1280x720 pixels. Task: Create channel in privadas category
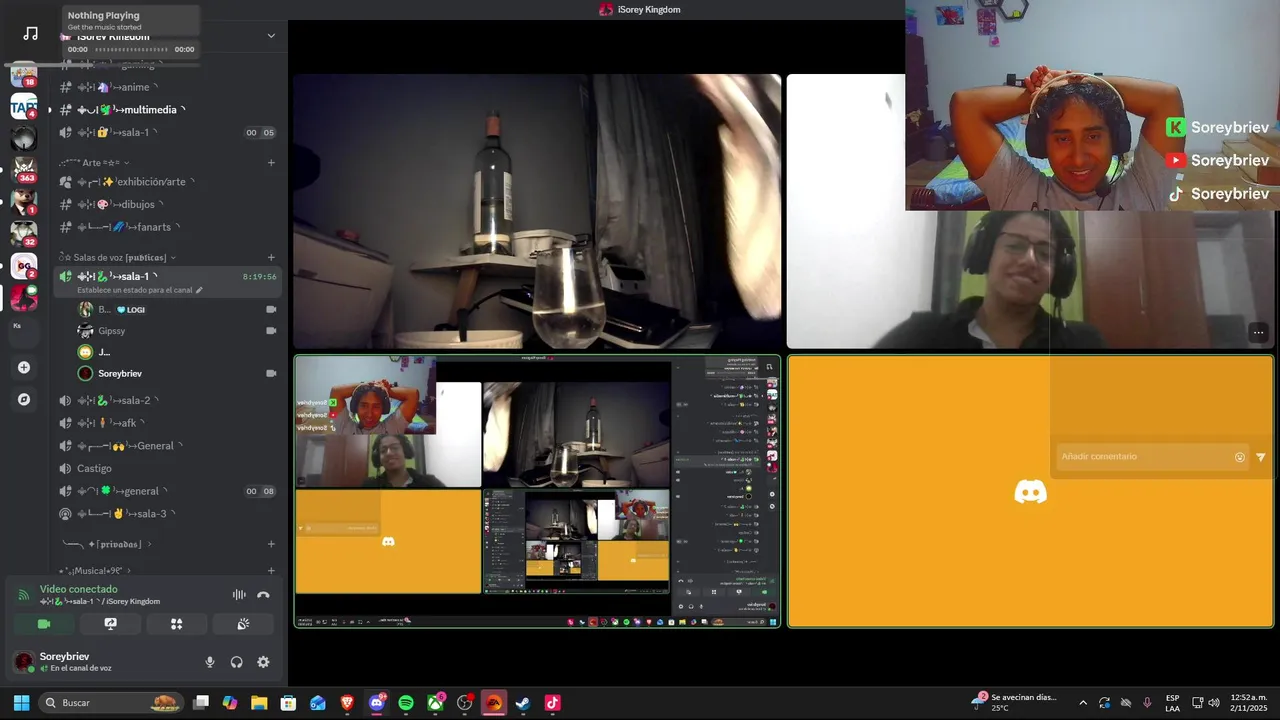click(271, 544)
